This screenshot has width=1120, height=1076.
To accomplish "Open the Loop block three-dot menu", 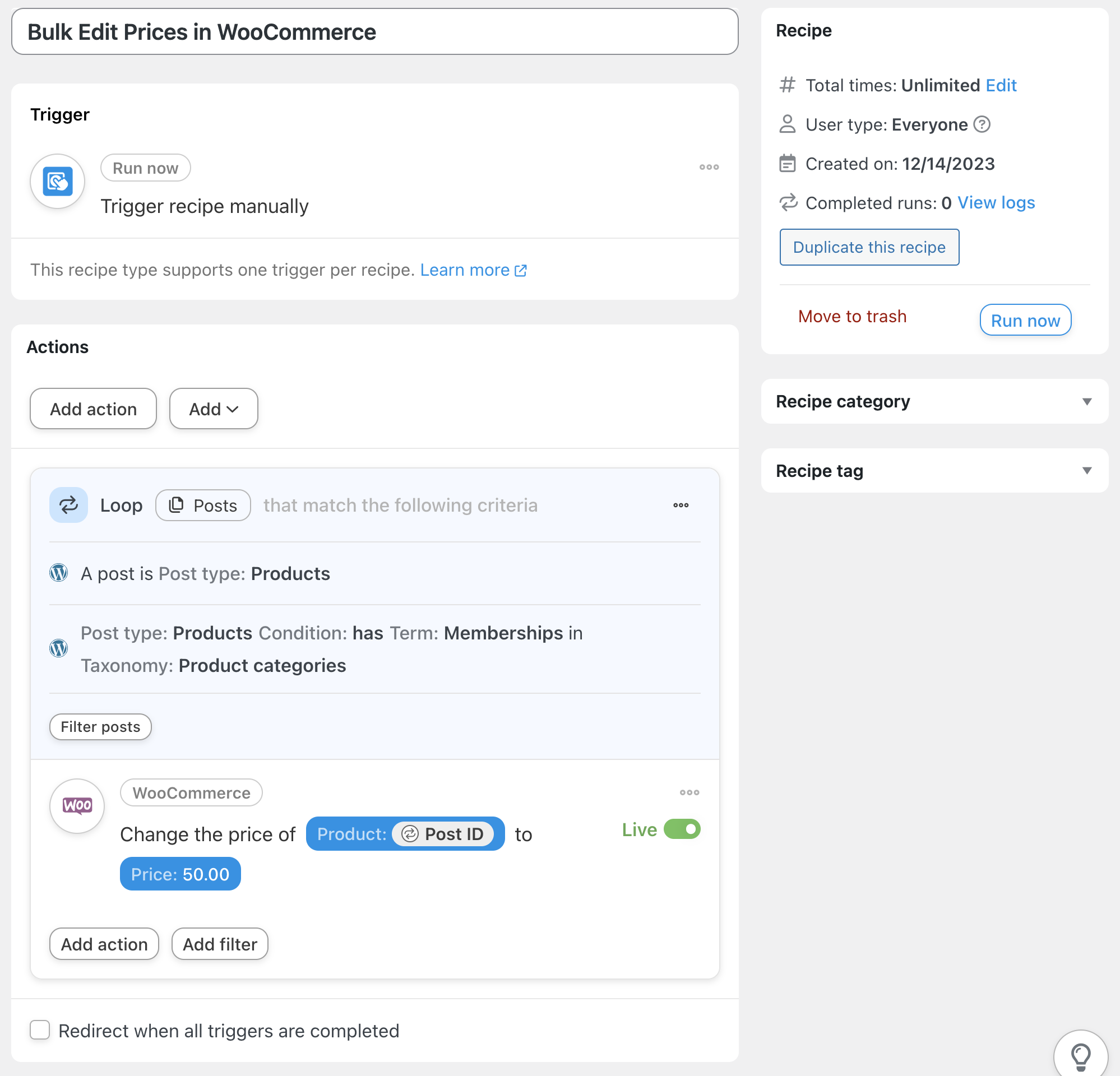I will click(x=681, y=505).
